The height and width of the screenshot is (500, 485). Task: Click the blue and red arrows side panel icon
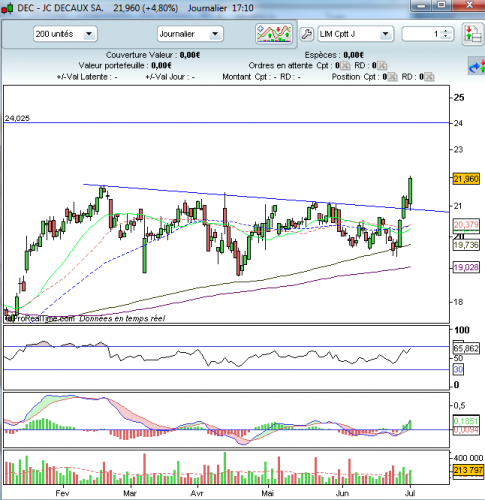click(x=477, y=66)
